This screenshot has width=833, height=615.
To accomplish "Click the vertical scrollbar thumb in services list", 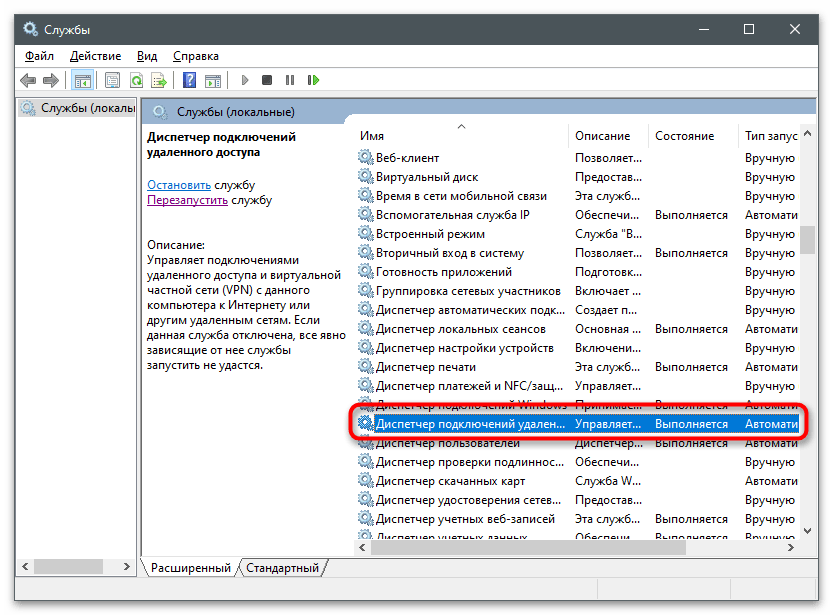I will click(x=807, y=240).
